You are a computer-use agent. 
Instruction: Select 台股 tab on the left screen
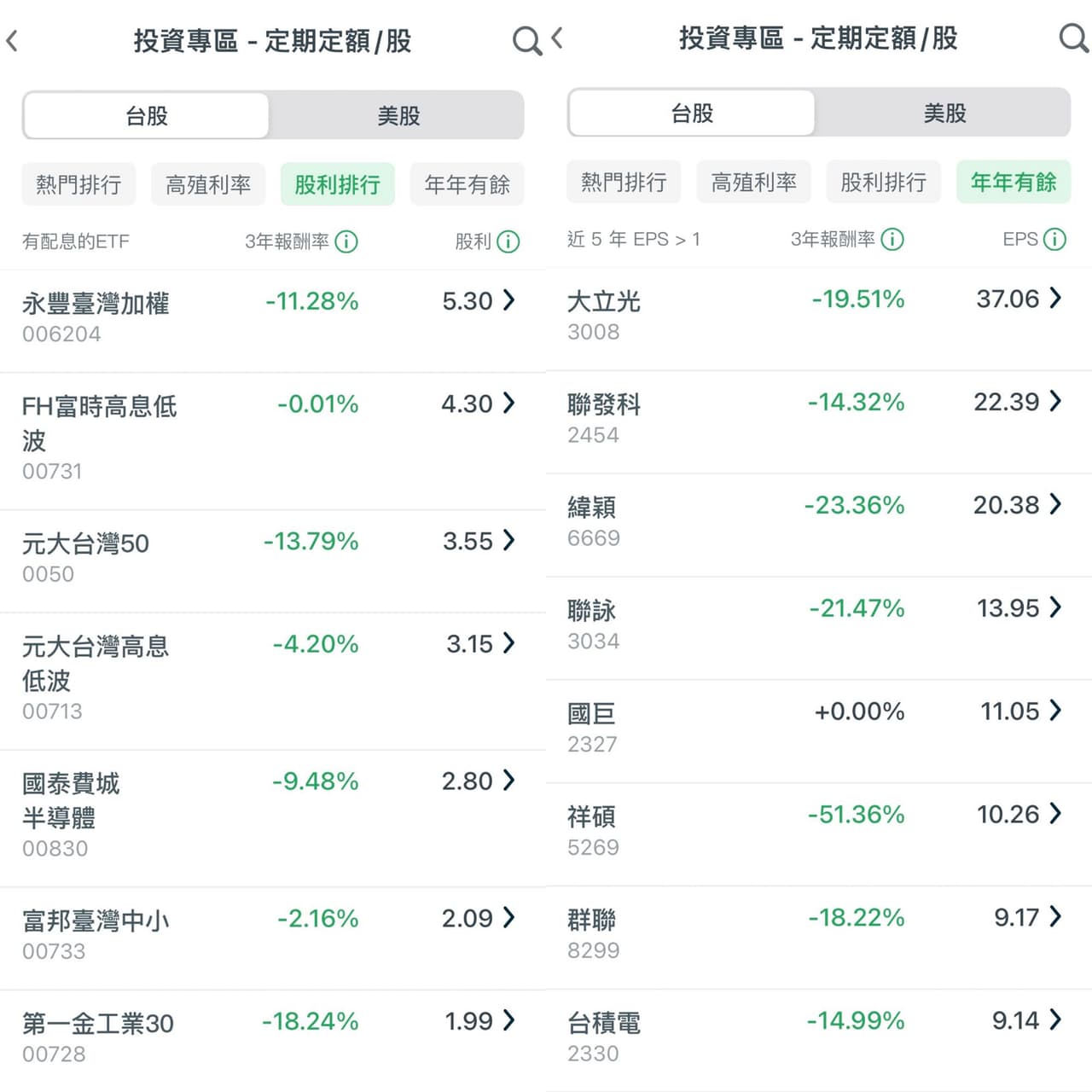pos(146,115)
